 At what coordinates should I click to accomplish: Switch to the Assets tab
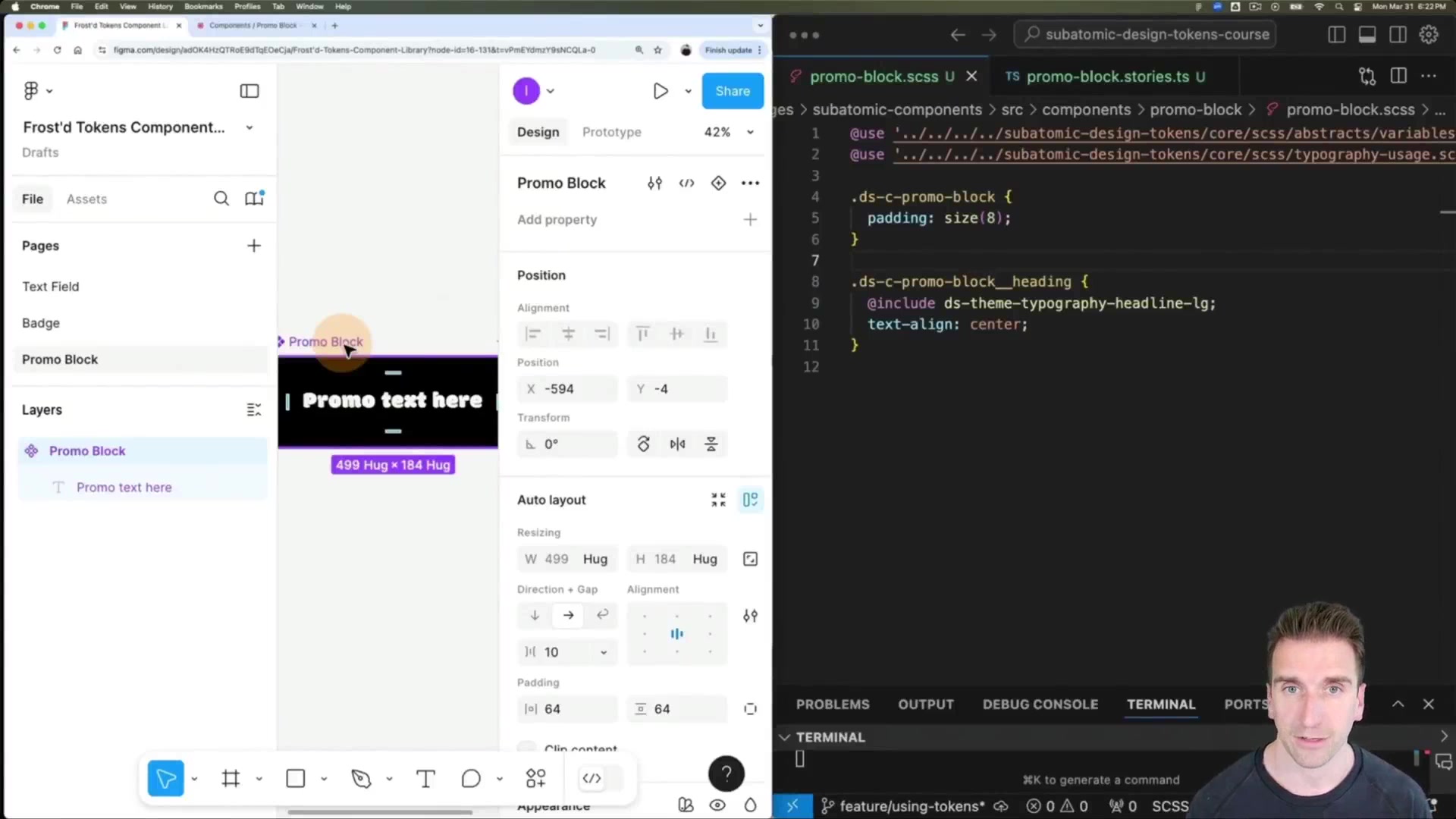[x=86, y=199]
